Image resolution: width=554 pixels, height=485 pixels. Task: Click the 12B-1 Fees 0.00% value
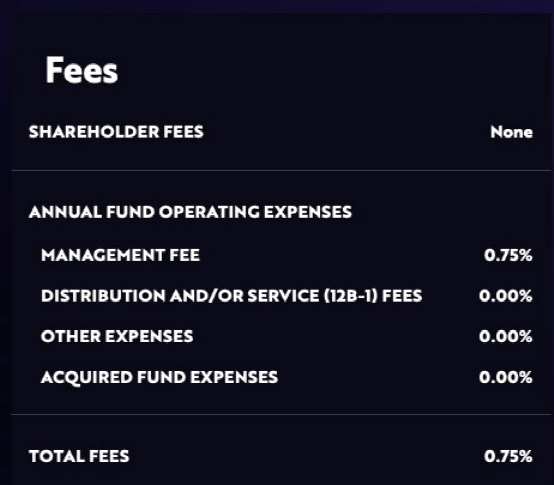click(506, 296)
